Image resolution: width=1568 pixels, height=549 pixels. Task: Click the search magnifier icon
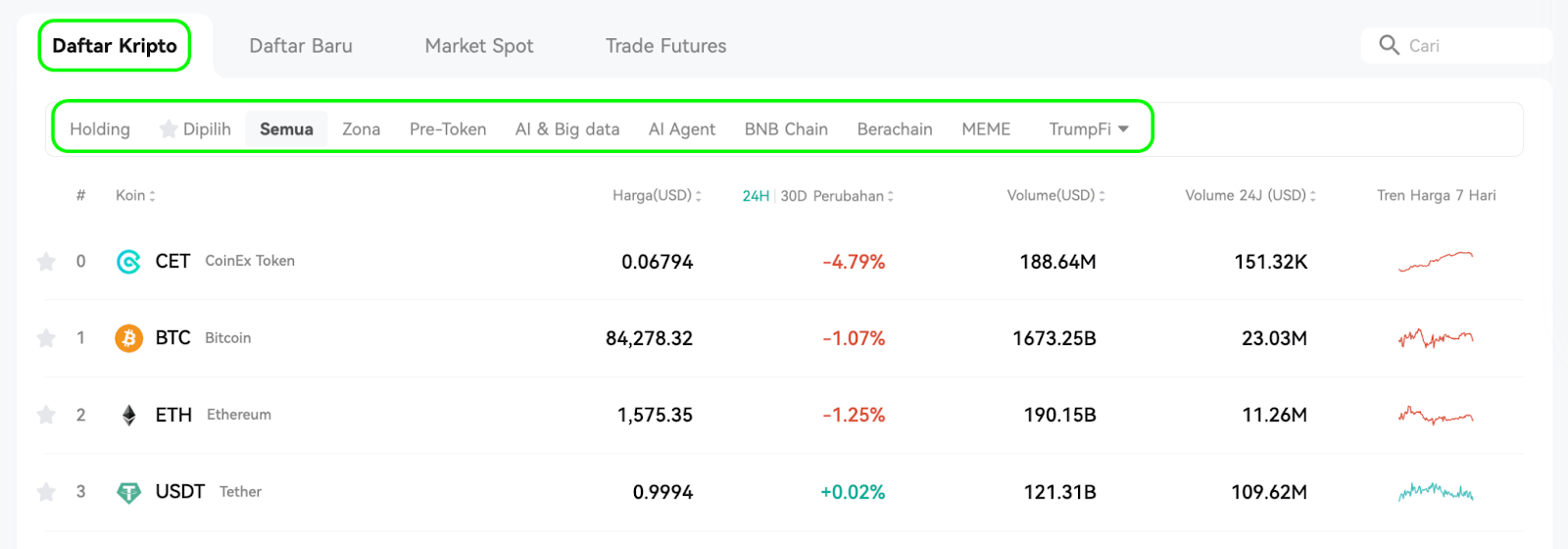pos(1389,45)
